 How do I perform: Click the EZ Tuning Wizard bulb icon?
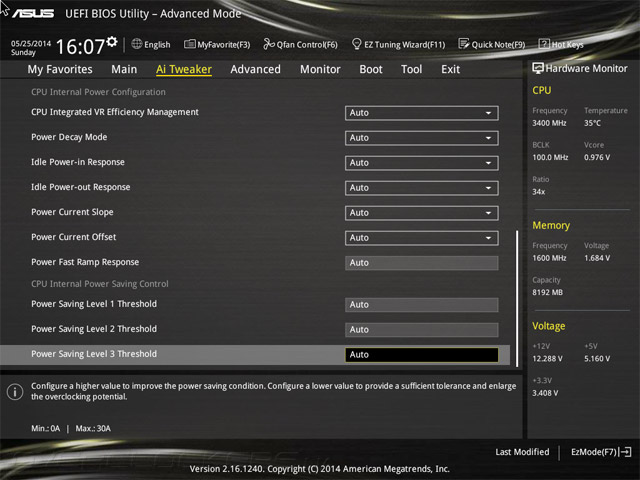(357, 44)
